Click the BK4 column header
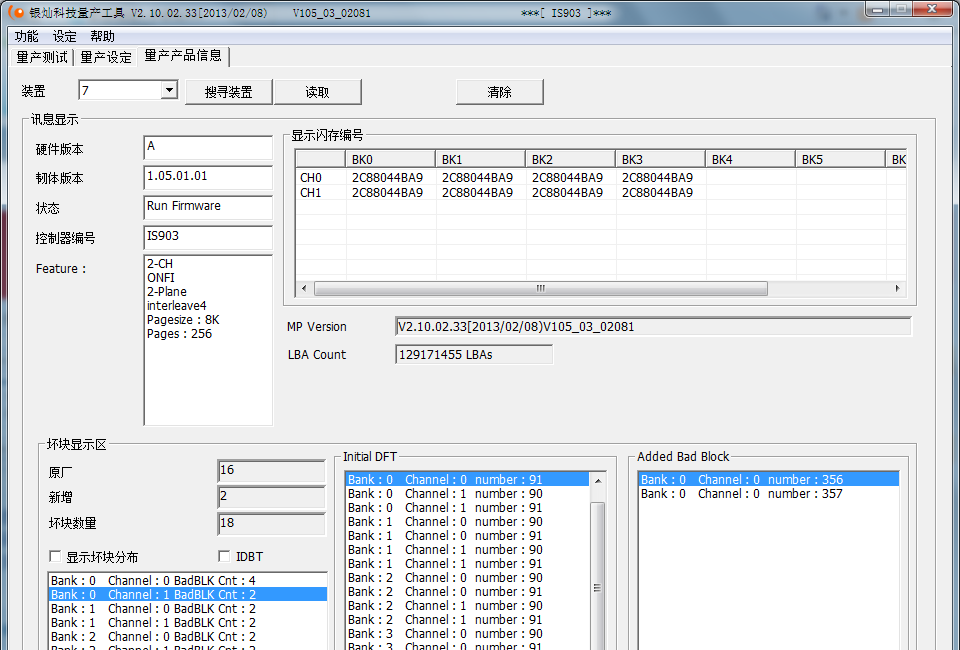This screenshot has width=960, height=650. tap(750, 159)
